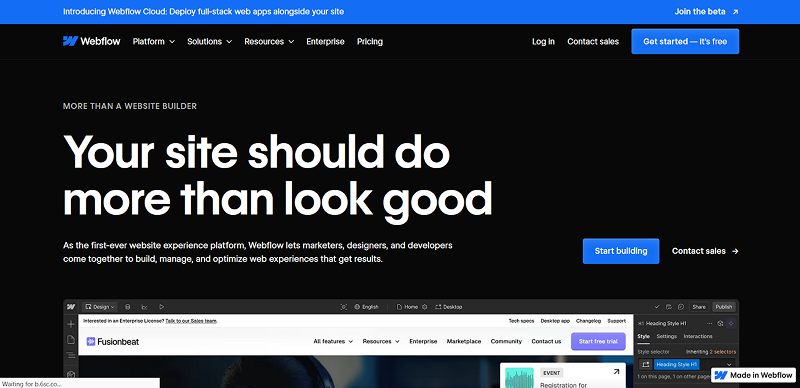Click the Webflow W icon in designer preview

coord(71,307)
